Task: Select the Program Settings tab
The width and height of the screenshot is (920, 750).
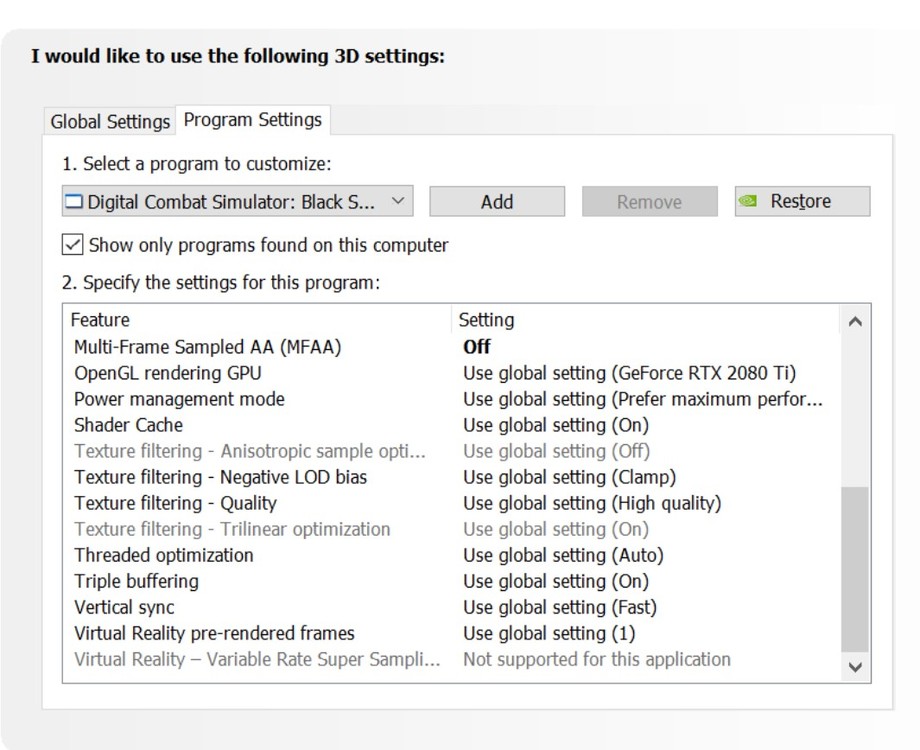Action: pos(253,120)
